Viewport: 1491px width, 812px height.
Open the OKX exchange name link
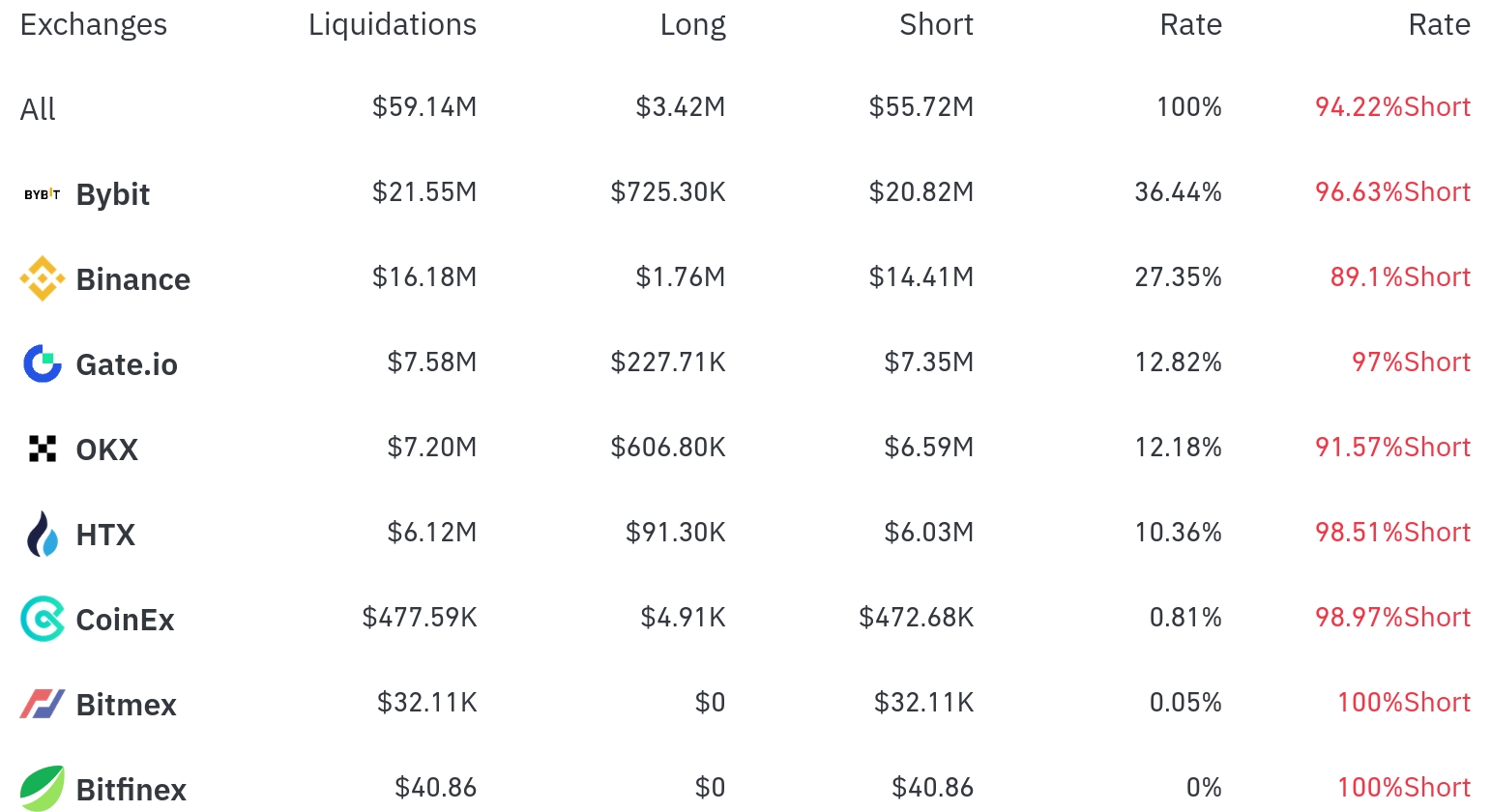[x=107, y=450]
